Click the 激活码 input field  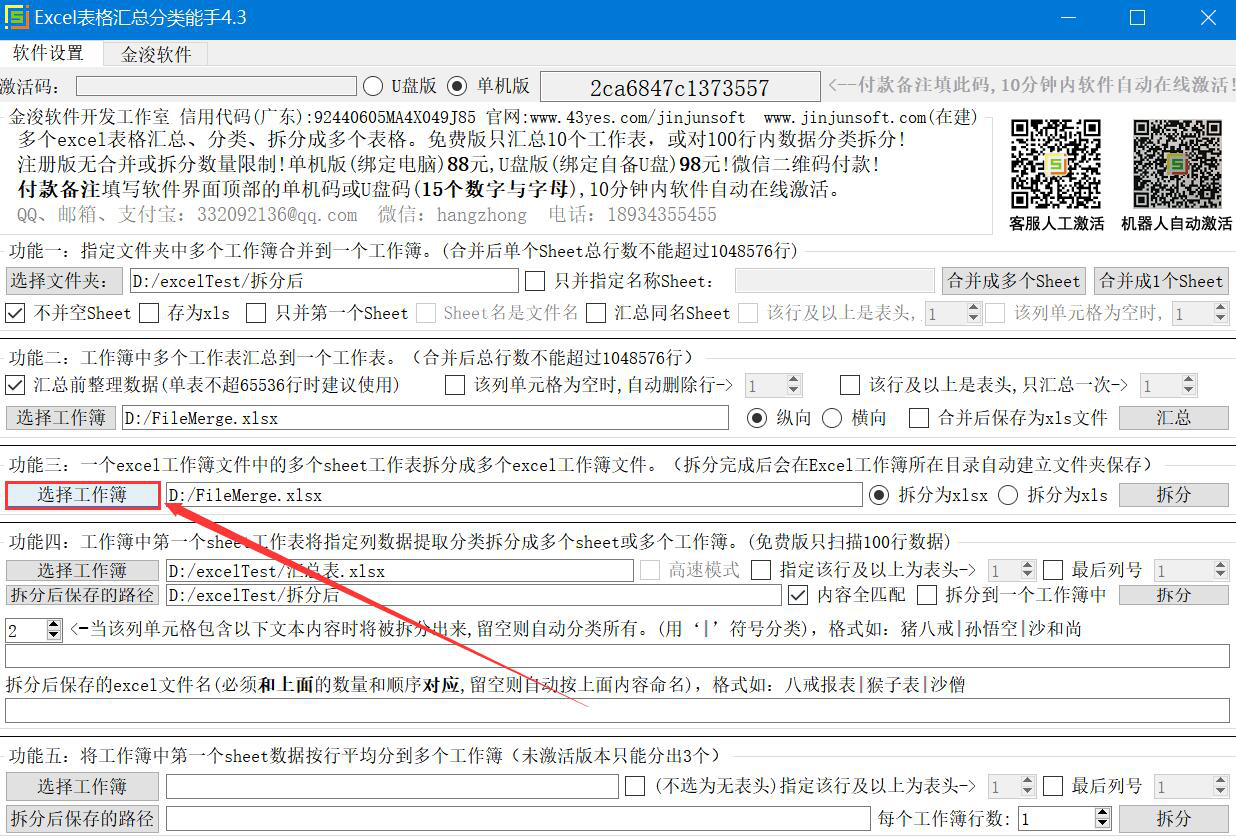pos(216,86)
